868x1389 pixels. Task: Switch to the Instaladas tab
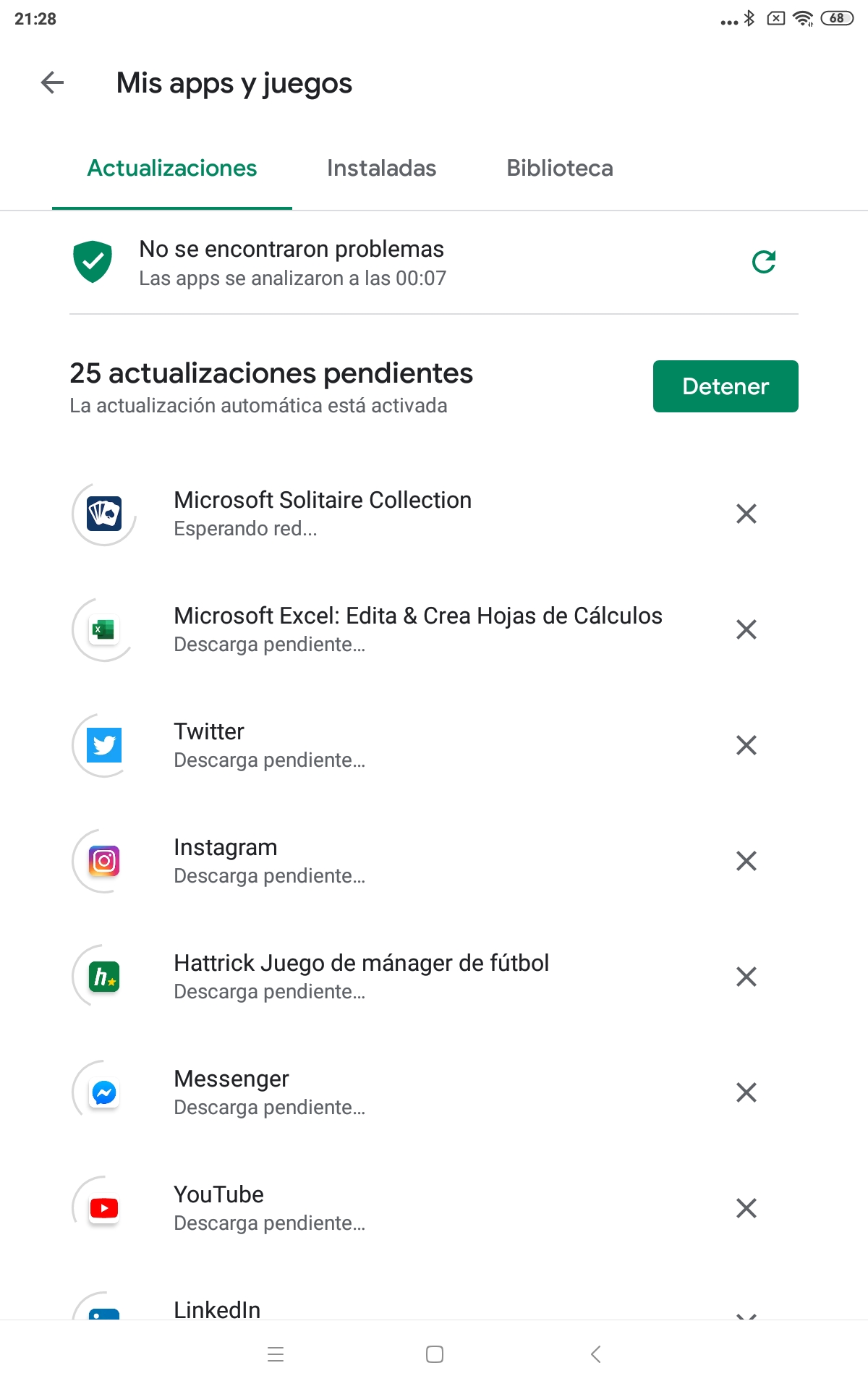[381, 168]
